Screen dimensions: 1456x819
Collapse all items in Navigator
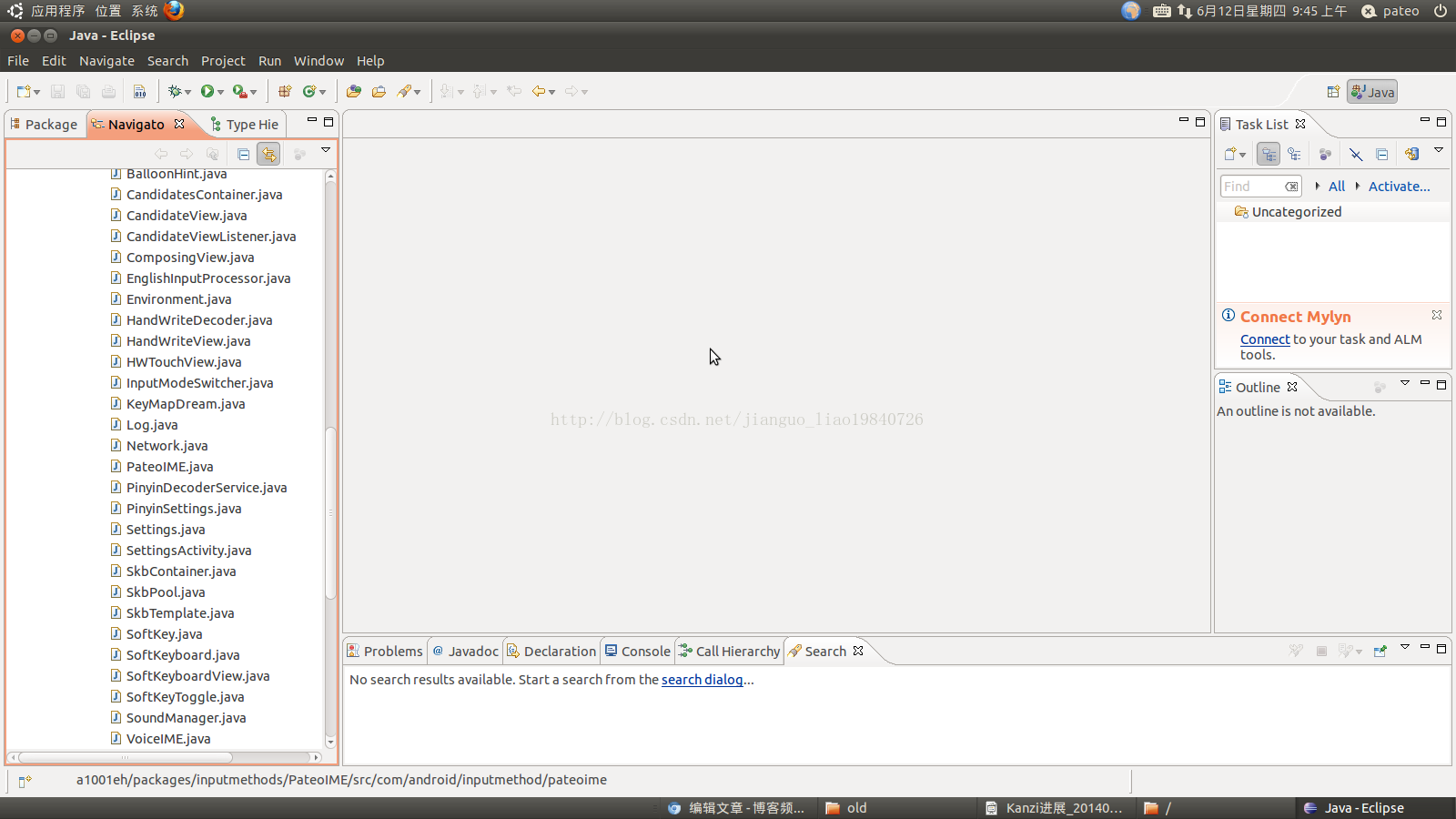tap(243, 154)
